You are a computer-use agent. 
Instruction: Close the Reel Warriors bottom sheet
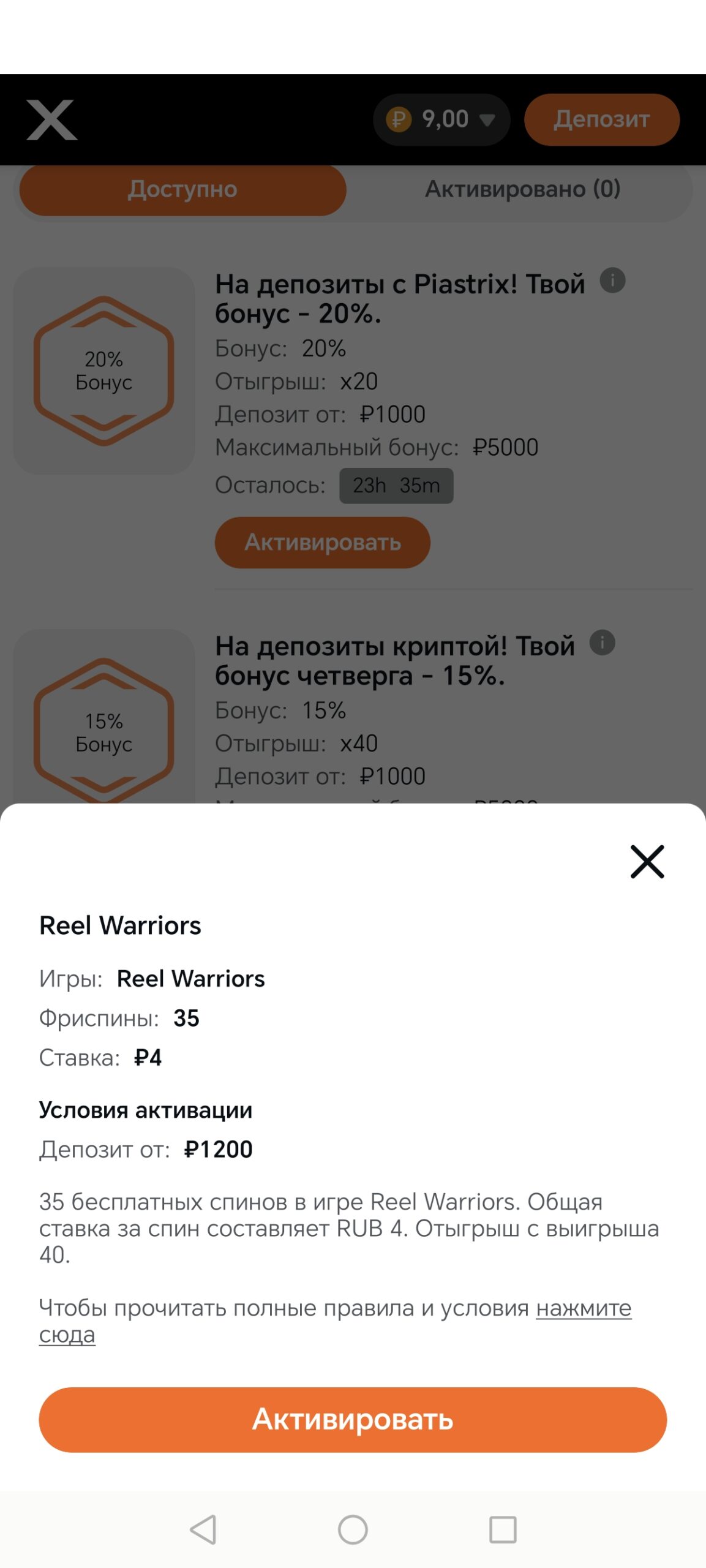coord(647,862)
